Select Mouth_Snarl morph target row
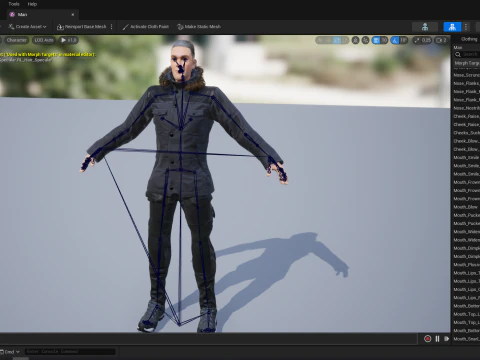The image size is (480, 360). click(x=466, y=339)
